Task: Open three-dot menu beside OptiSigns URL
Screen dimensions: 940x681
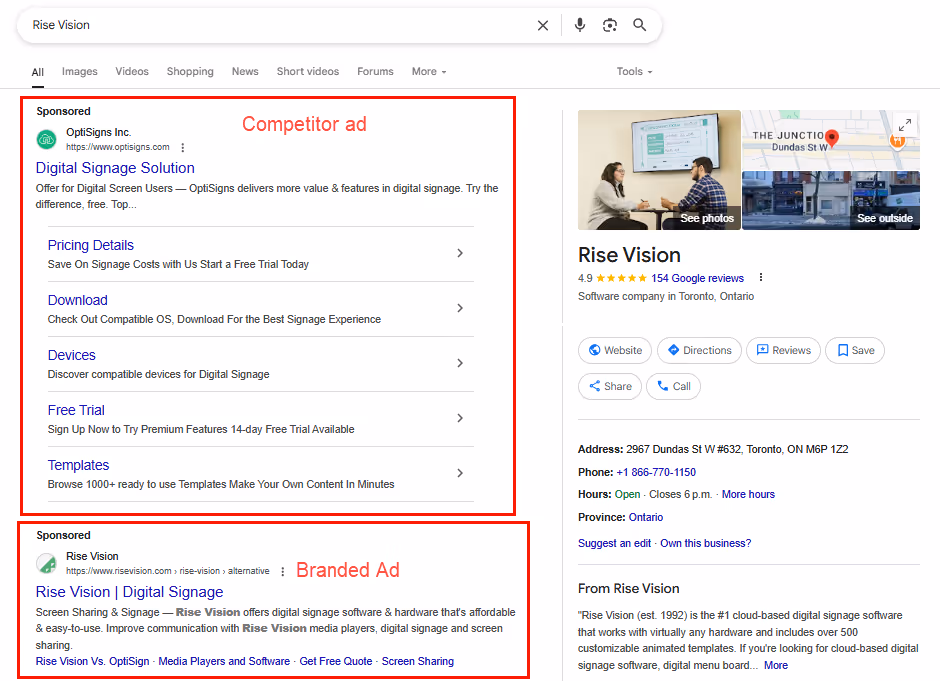Action: click(x=183, y=146)
